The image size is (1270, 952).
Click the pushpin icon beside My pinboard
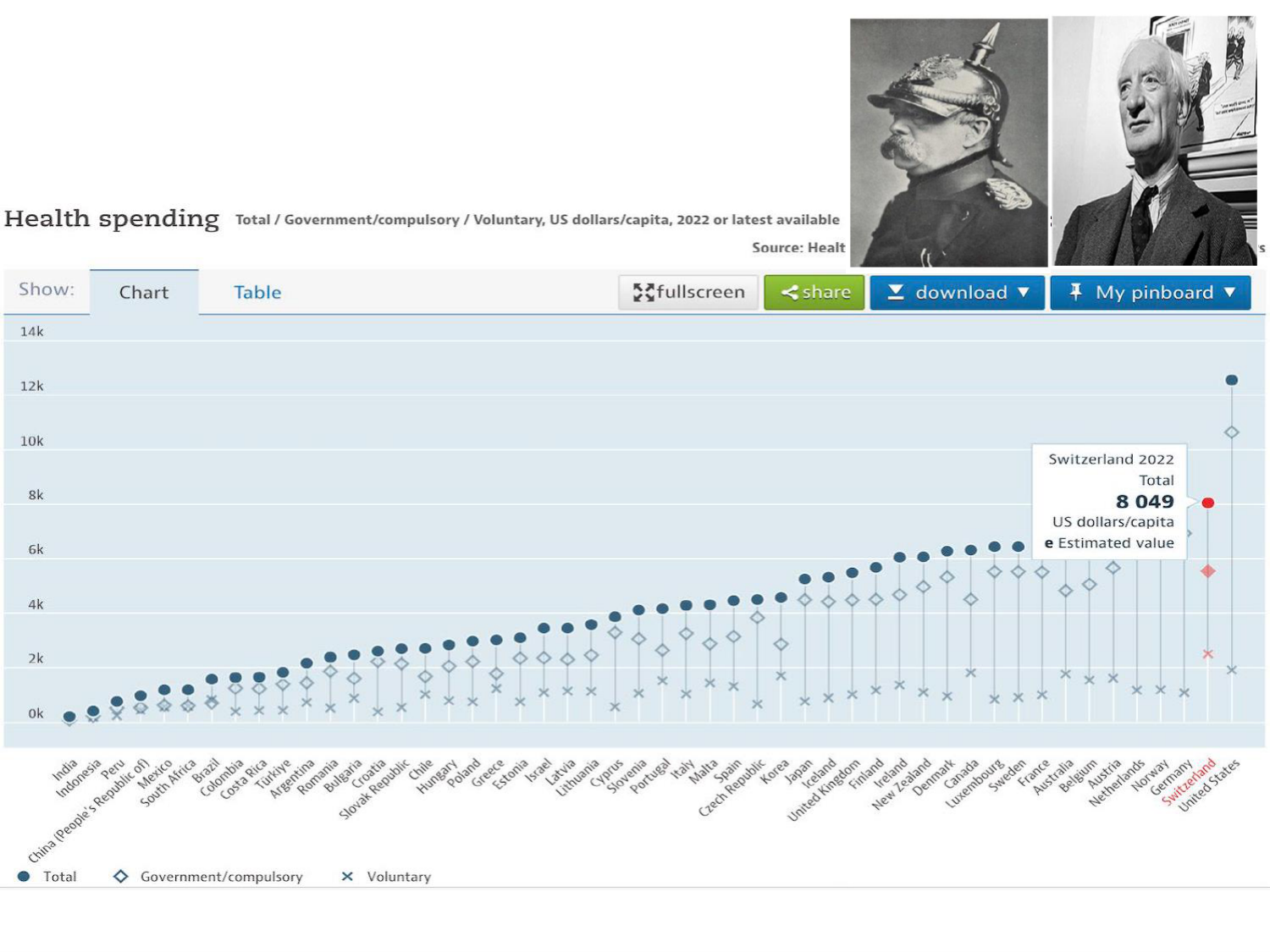click(1075, 292)
